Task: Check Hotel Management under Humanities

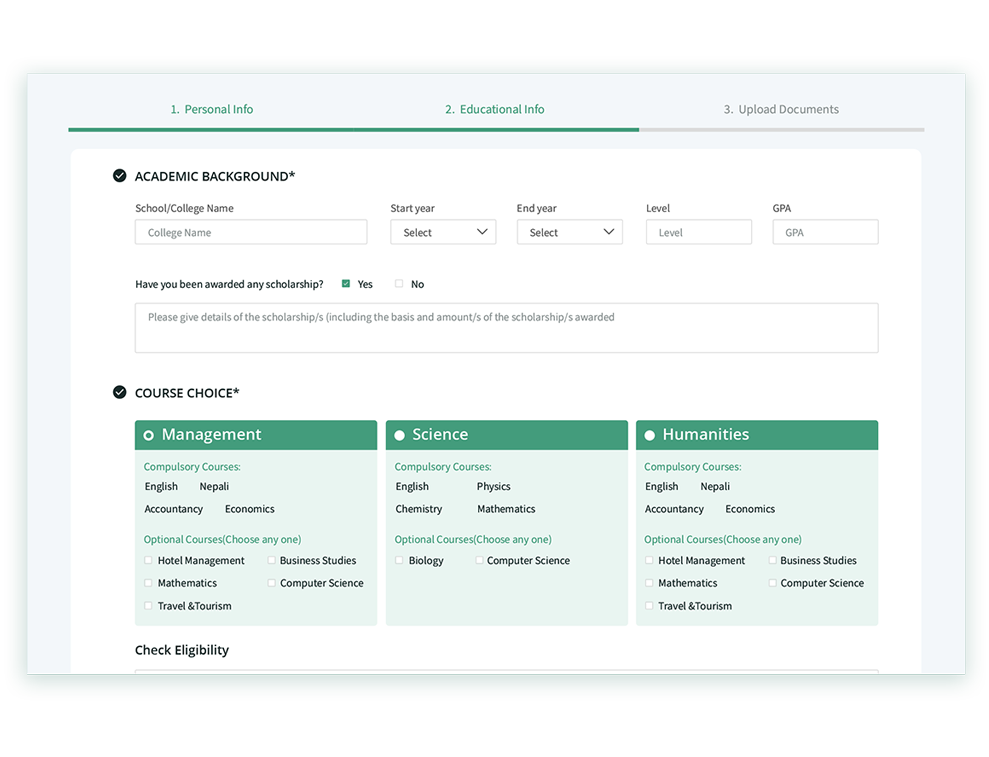Action: coord(649,560)
